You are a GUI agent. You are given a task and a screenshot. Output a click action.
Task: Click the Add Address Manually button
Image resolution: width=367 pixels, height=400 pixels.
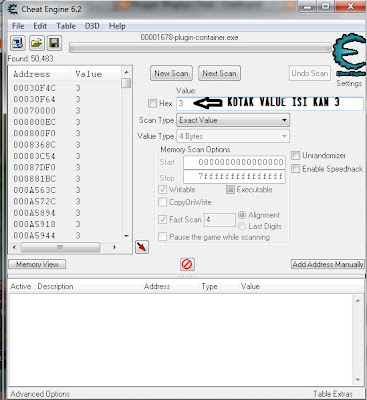(x=328, y=264)
